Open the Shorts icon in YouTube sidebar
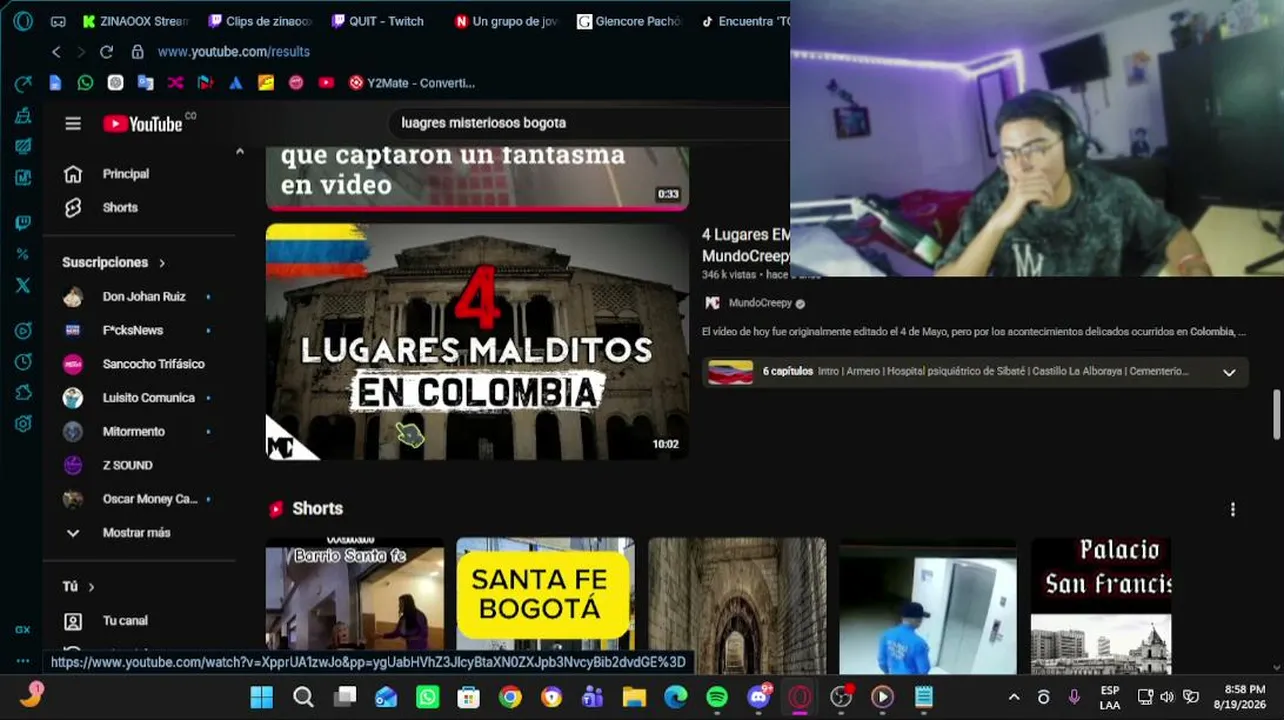 (73, 208)
